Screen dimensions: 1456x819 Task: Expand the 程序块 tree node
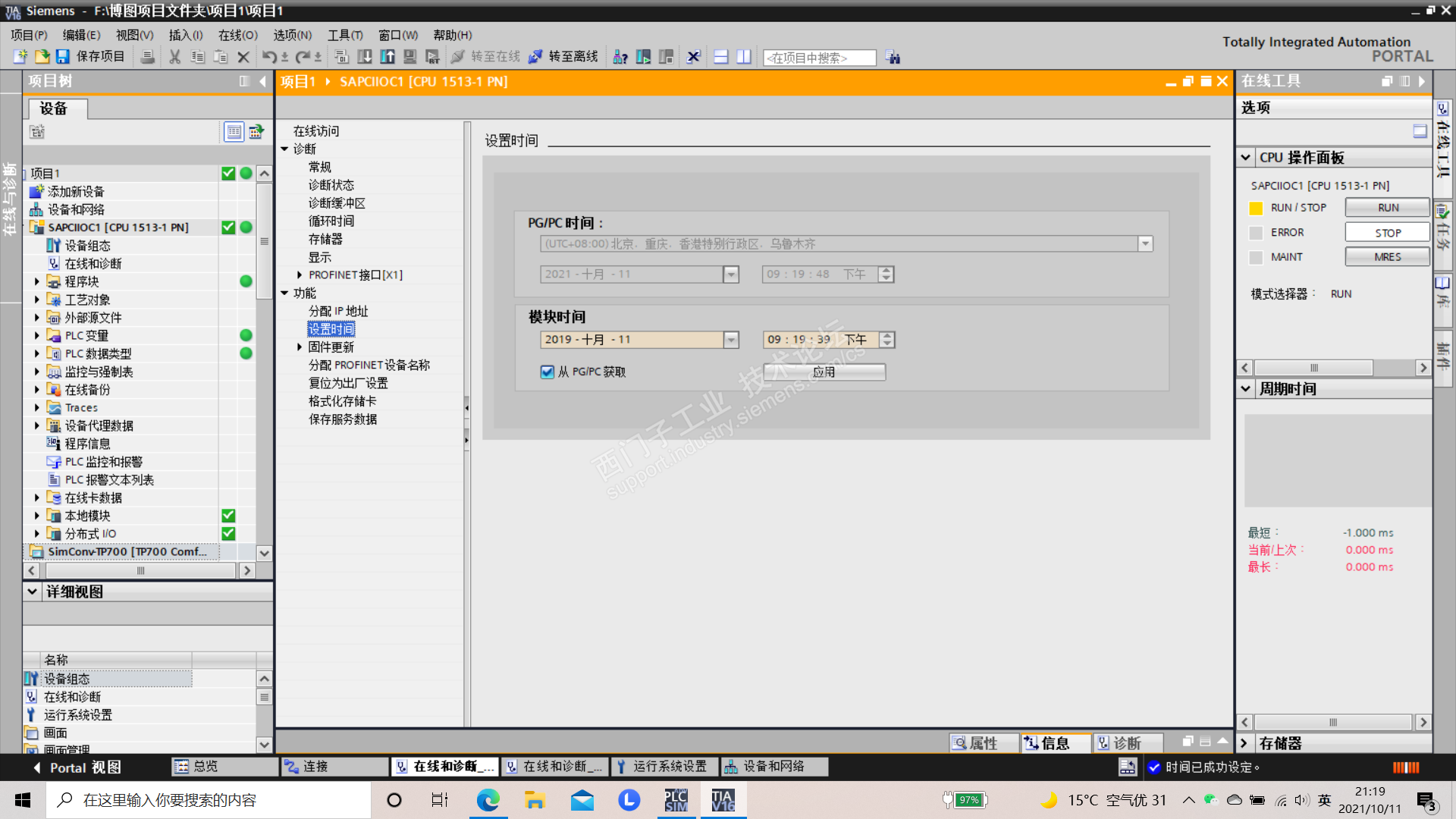click(x=36, y=281)
